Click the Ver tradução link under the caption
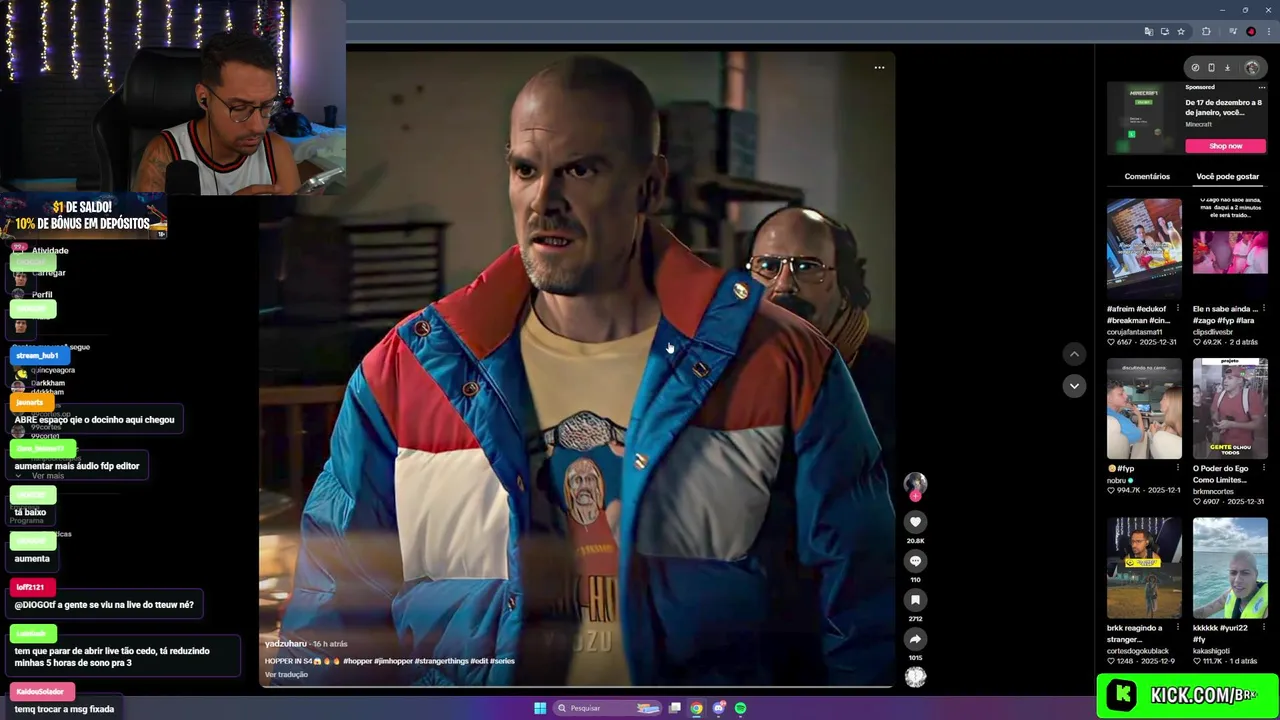Image resolution: width=1280 pixels, height=720 pixels. 286,675
